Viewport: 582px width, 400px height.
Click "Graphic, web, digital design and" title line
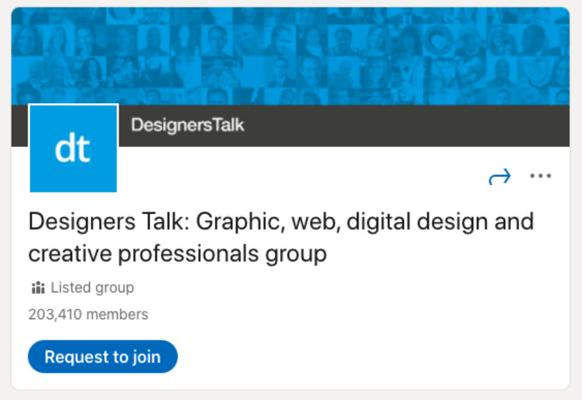click(365, 222)
